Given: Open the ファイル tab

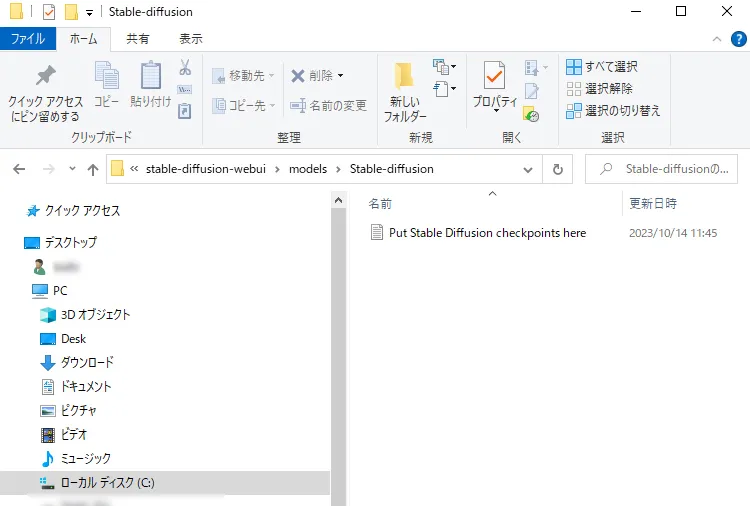Looking at the screenshot, I should coord(28,38).
